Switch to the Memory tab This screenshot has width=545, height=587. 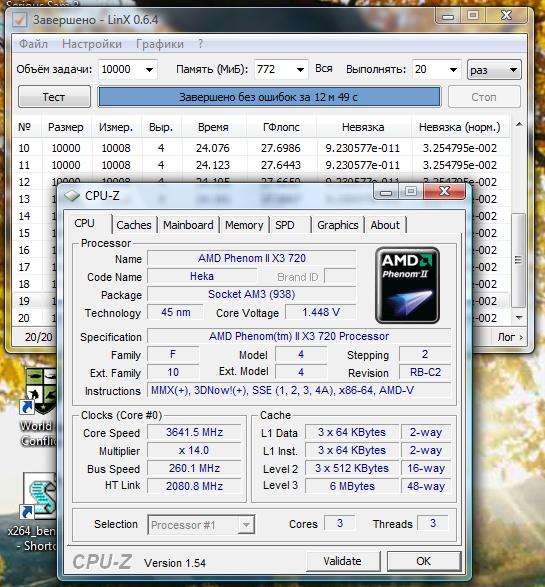click(244, 225)
